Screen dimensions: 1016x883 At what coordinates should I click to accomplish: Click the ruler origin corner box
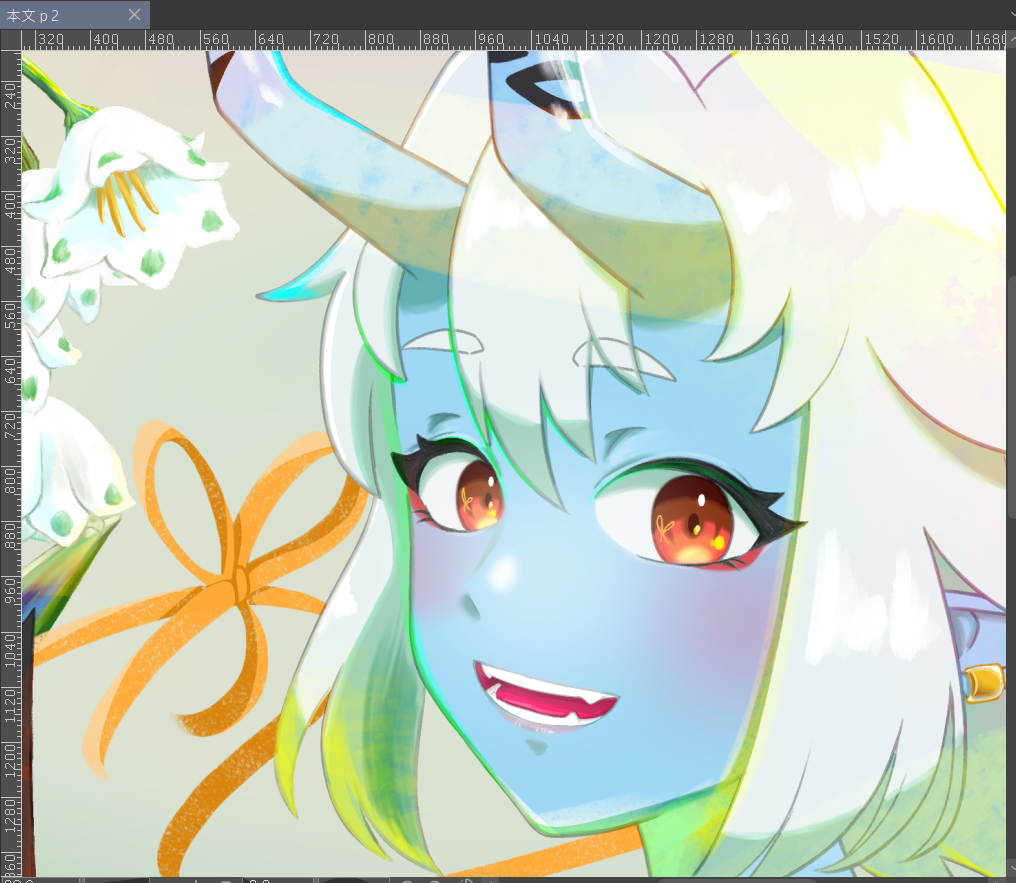(10, 40)
